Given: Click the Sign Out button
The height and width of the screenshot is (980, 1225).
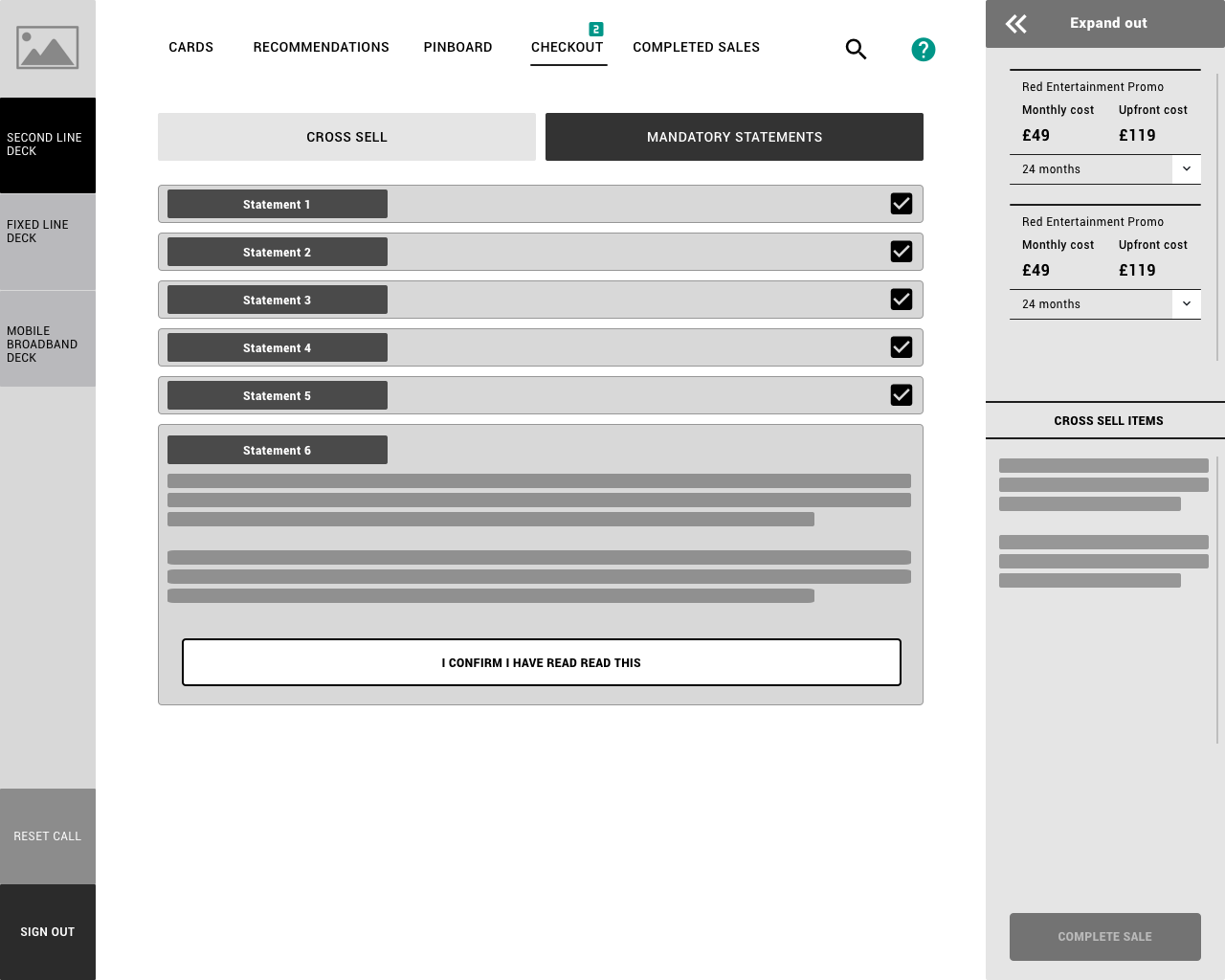Looking at the screenshot, I should pyautogui.click(x=48, y=932).
